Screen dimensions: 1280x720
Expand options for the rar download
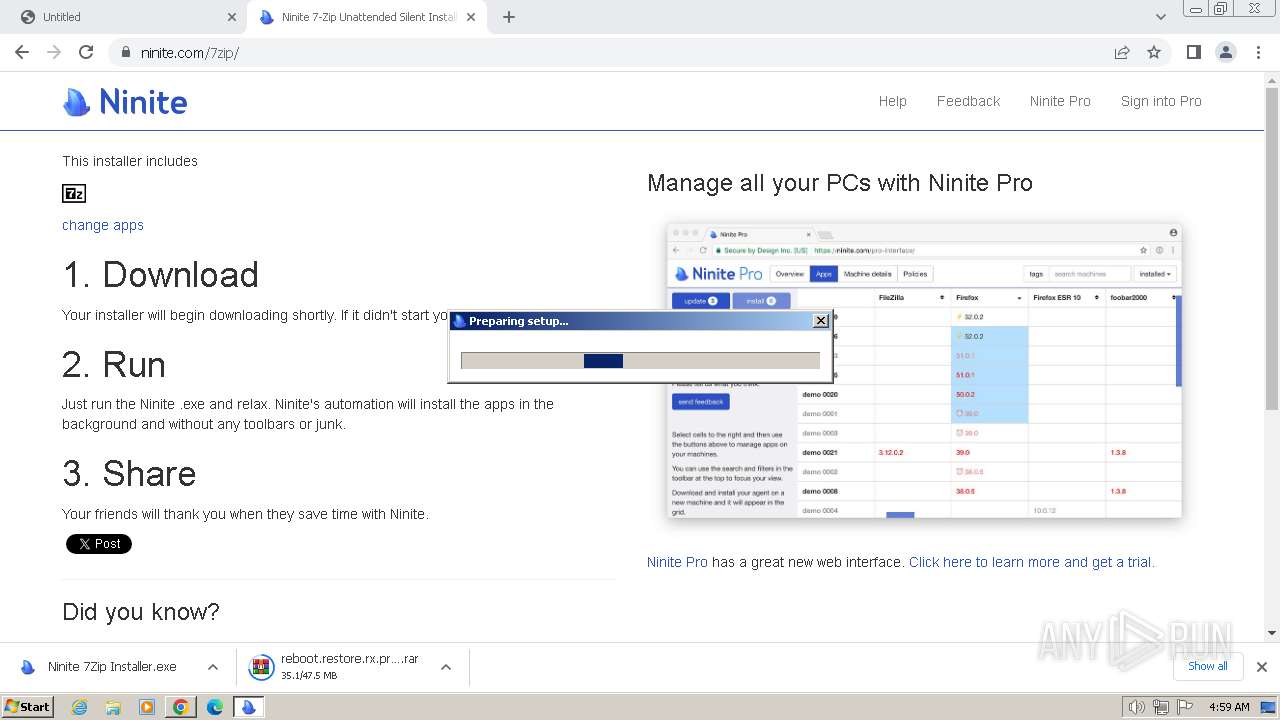[x=446, y=667]
